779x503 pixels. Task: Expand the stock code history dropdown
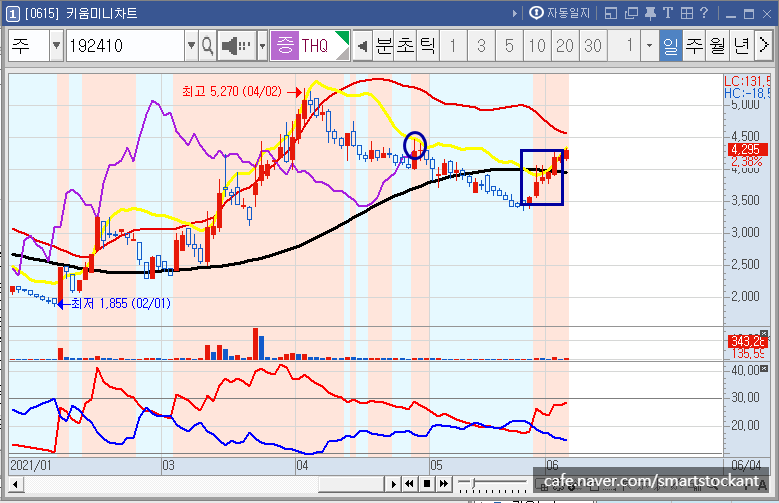191,46
